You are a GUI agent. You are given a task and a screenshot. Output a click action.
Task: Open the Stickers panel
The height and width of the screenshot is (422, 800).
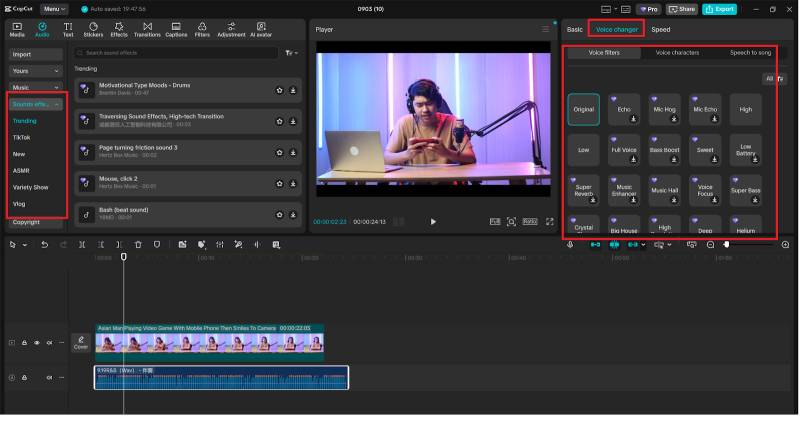tap(93, 30)
